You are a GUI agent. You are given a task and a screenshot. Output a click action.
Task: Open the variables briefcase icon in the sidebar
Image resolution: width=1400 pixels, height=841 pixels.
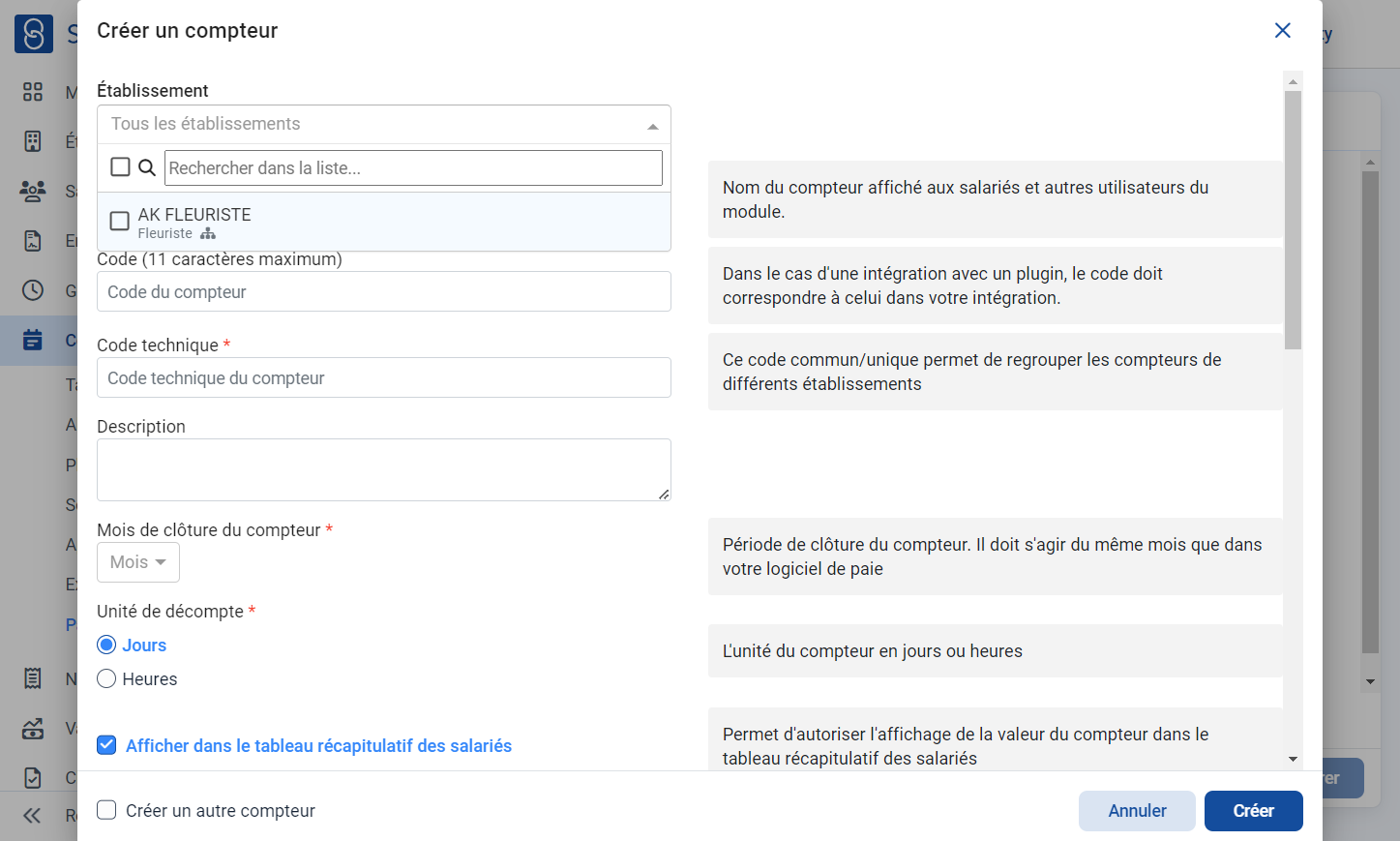click(33, 728)
